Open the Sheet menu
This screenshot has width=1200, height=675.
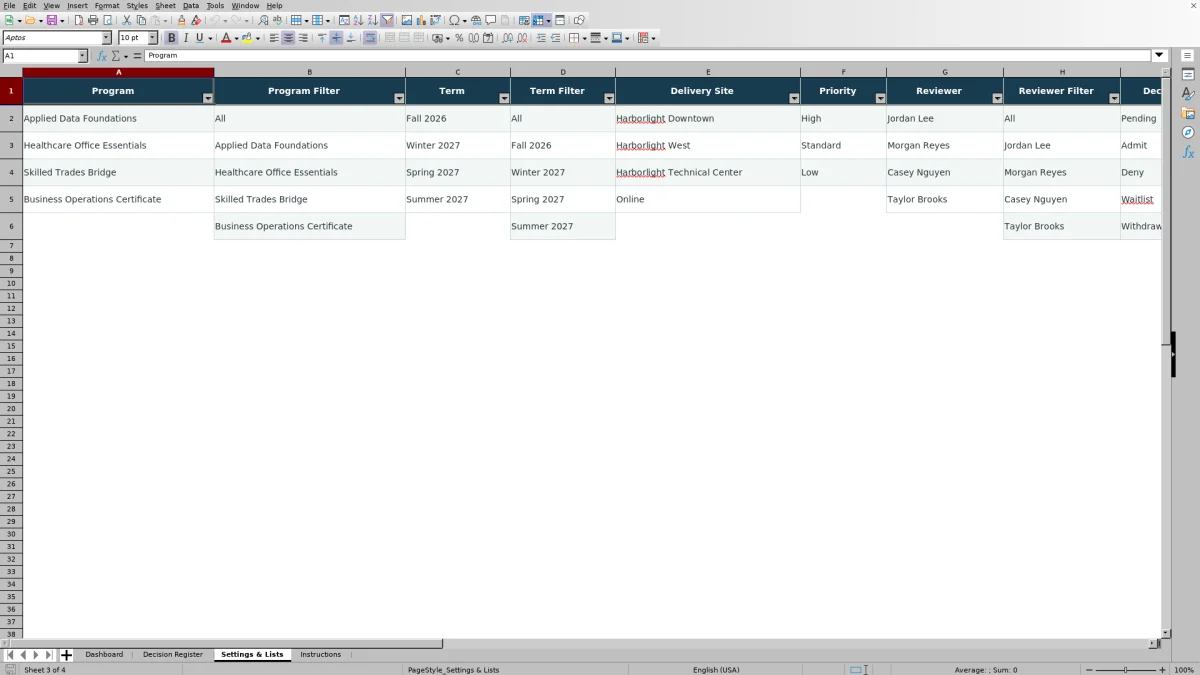coord(165,5)
